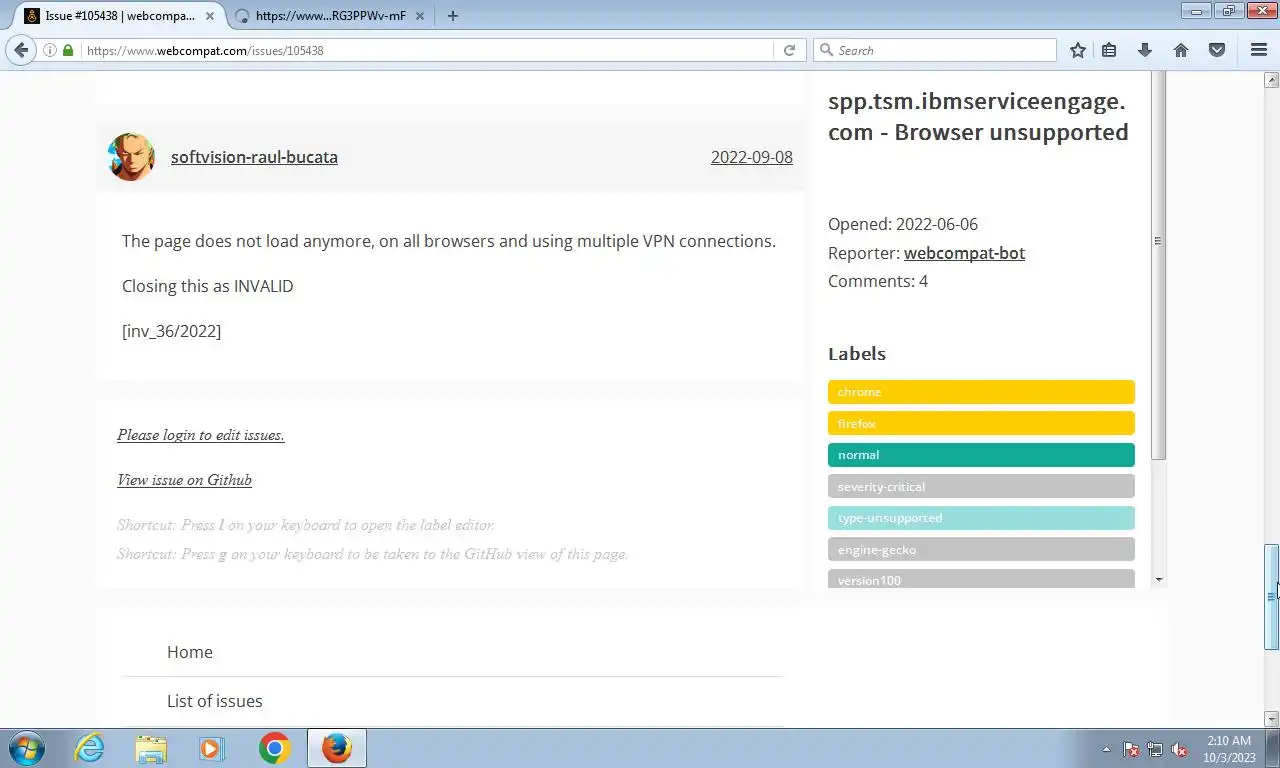
Task: Click the muted volume tray icon
Action: coord(1179,749)
